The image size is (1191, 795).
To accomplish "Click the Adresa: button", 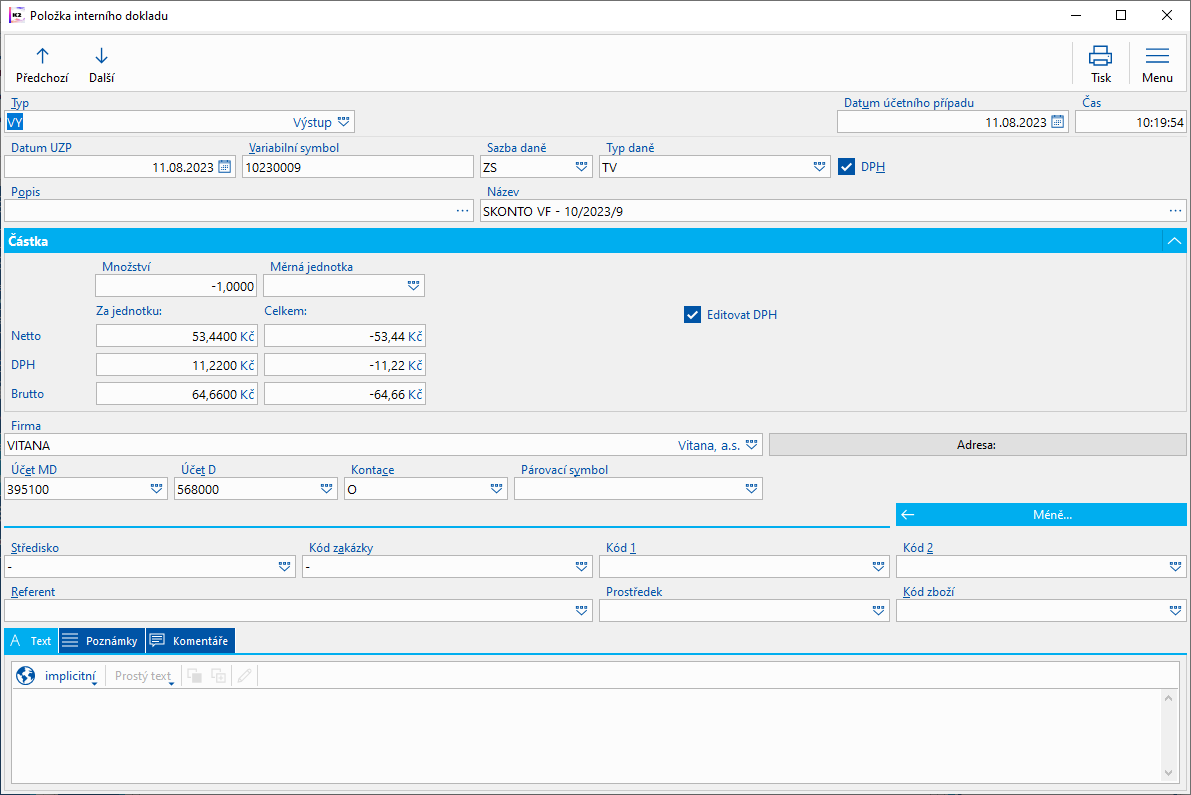I will point(978,445).
